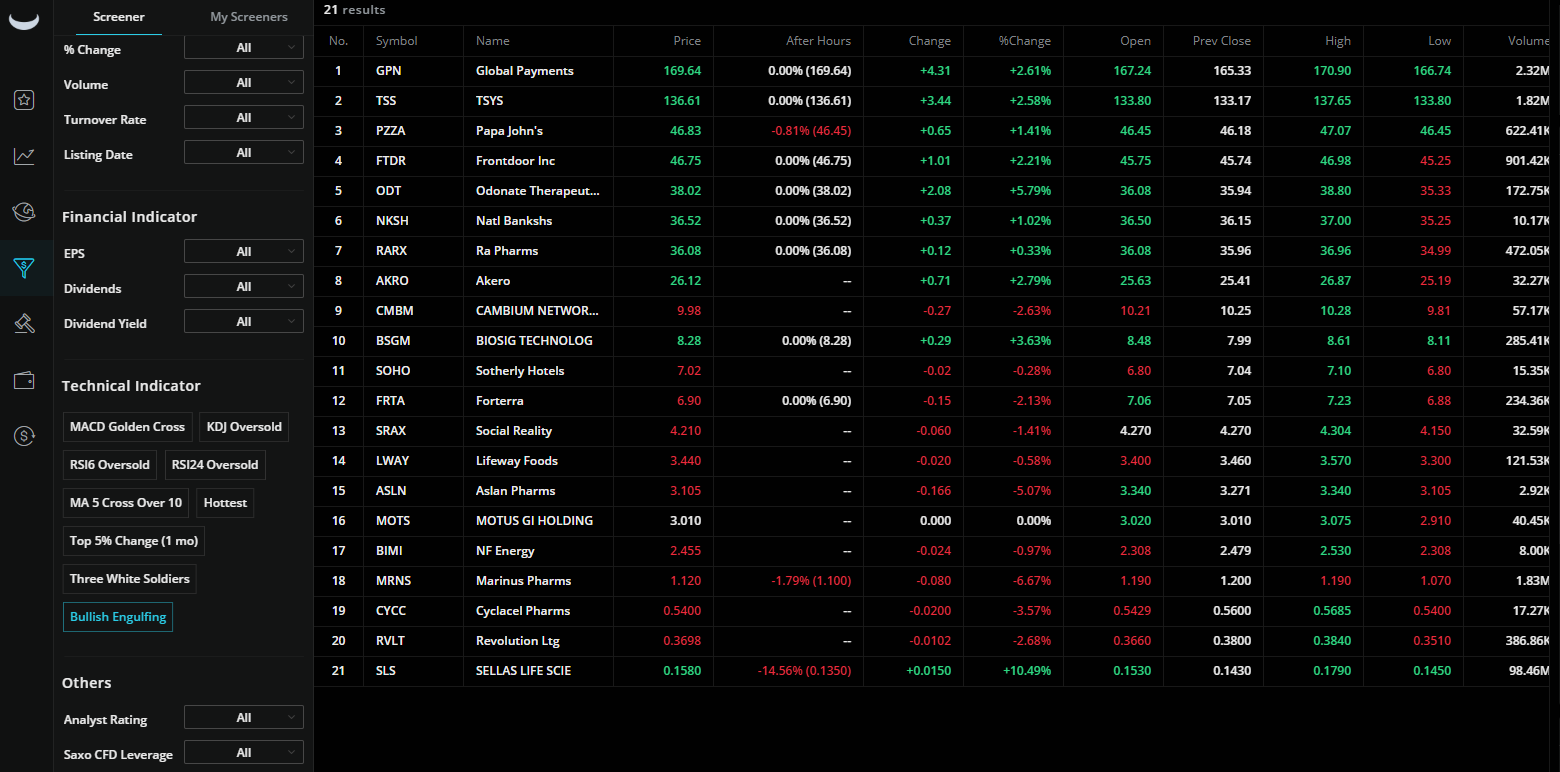Open the Turnover Rate dropdown
The width and height of the screenshot is (1560, 772).
point(244,118)
